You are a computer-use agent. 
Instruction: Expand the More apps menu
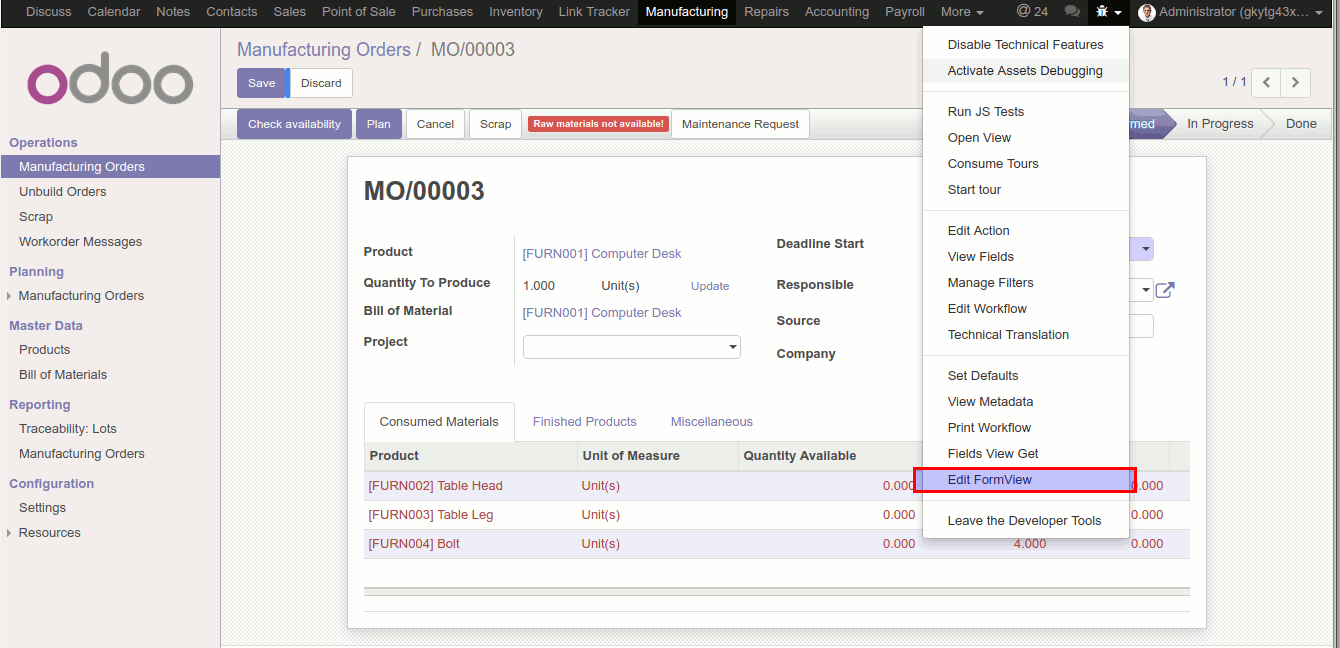[962, 12]
